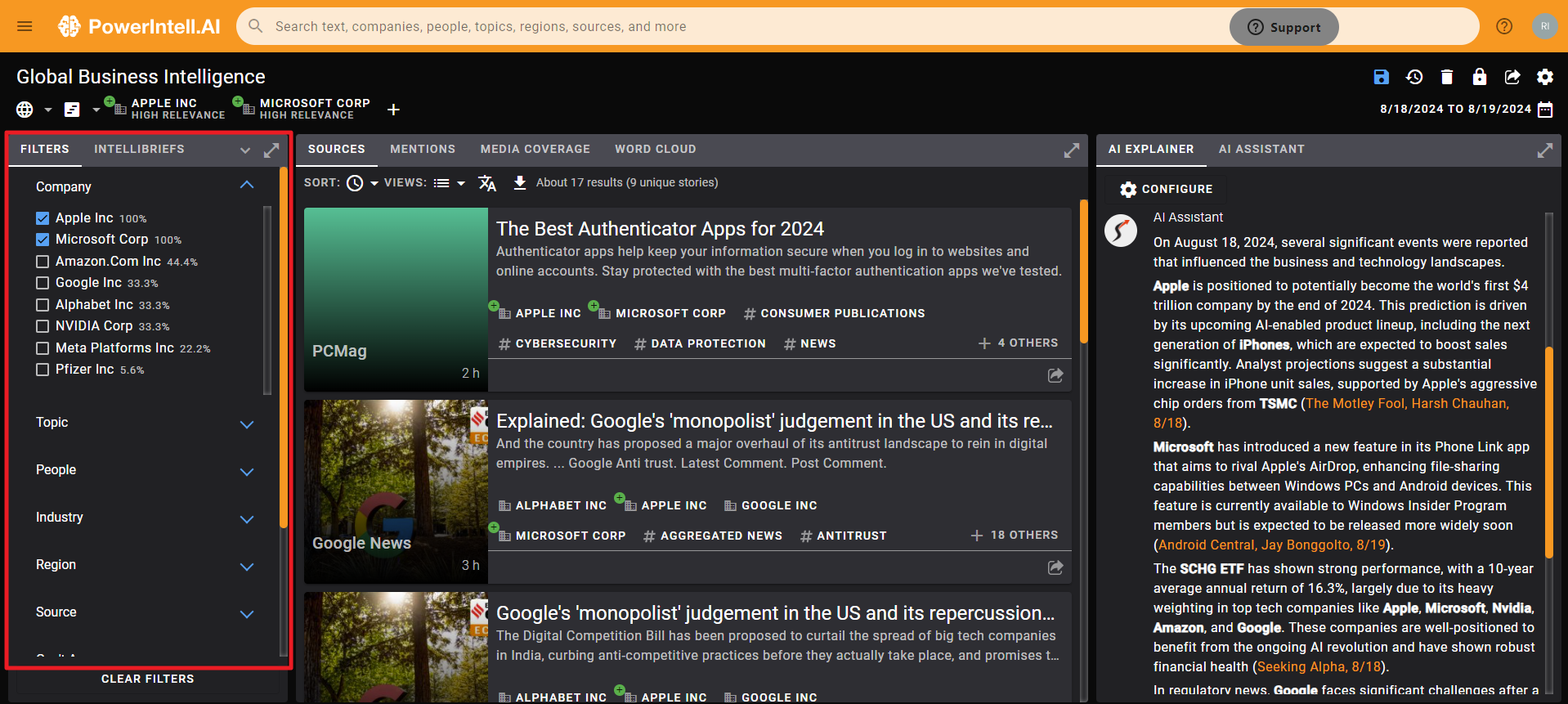Open the Android Central citation link
The height and width of the screenshot is (704, 1568).
click(x=1272, y=545)
